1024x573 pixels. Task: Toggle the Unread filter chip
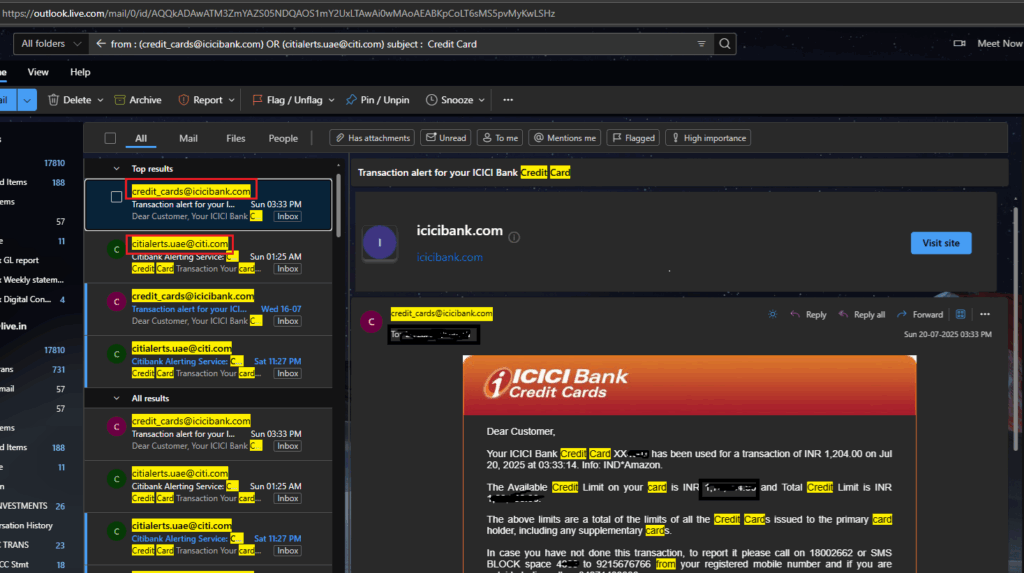point(446,138)
